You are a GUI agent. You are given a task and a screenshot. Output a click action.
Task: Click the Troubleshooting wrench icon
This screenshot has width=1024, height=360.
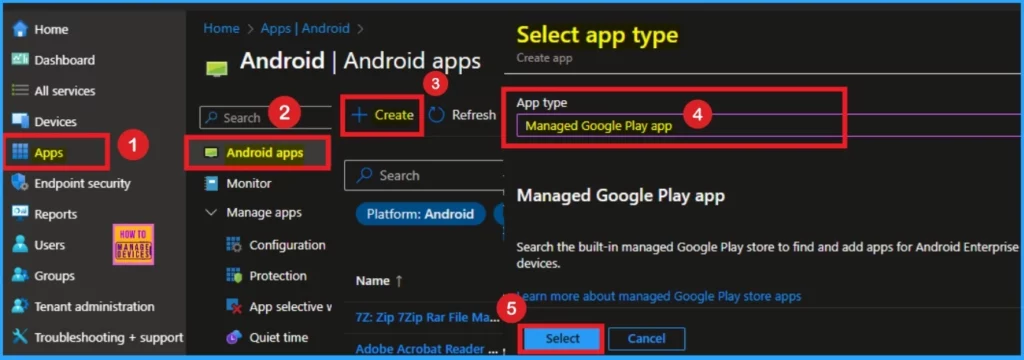pos(20,337)
